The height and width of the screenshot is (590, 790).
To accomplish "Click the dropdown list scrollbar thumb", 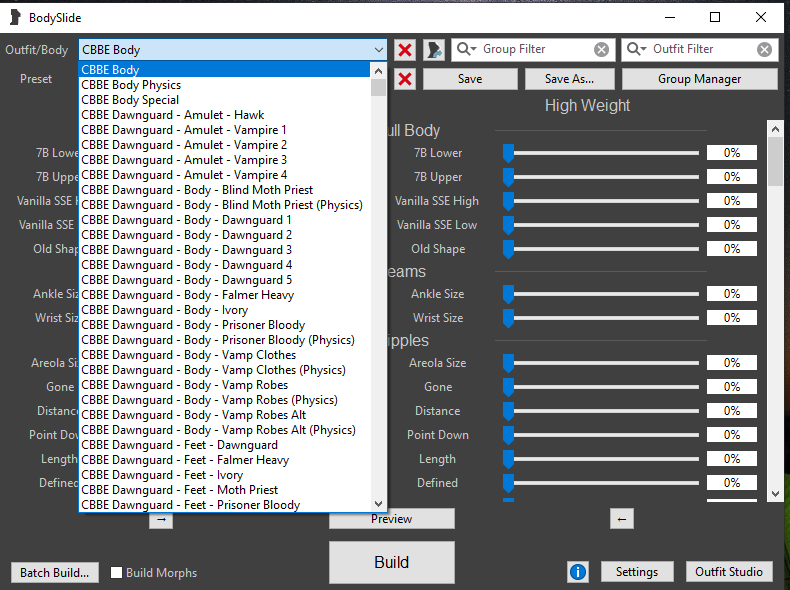I will 378,88.
